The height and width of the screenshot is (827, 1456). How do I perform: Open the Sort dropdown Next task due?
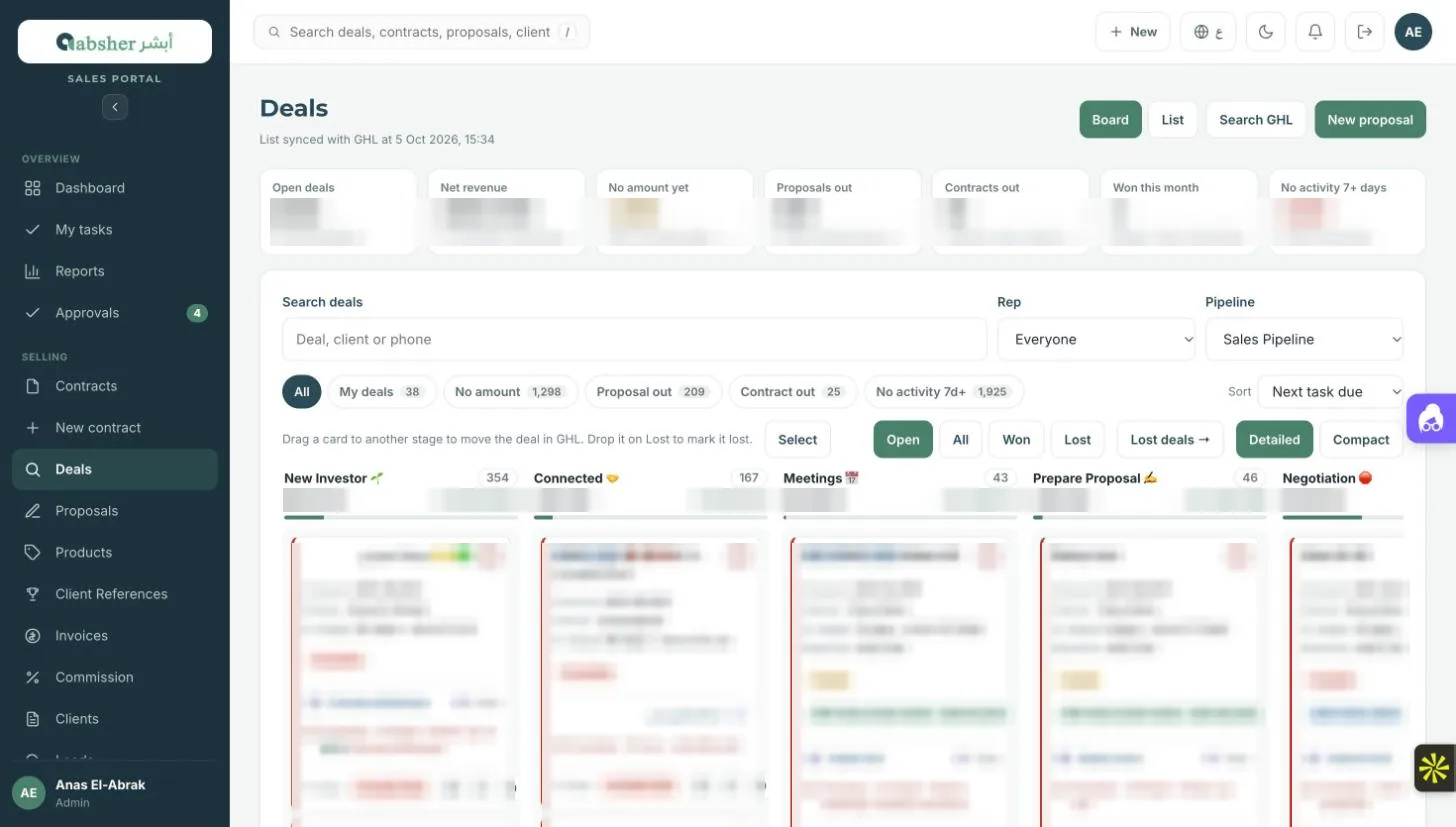1330,392
